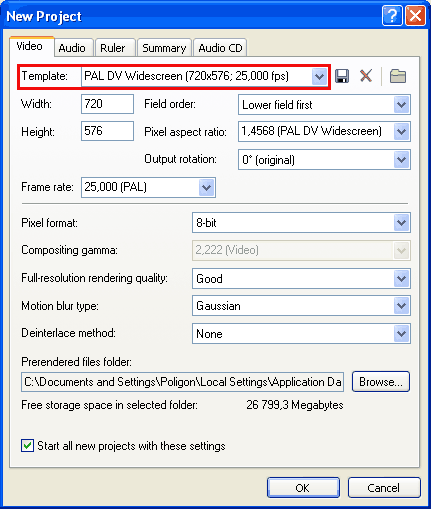Save the current template with the floppy icon
This screenshot has height=509, width=431.
pyautogui.click(x=342, y=76)
